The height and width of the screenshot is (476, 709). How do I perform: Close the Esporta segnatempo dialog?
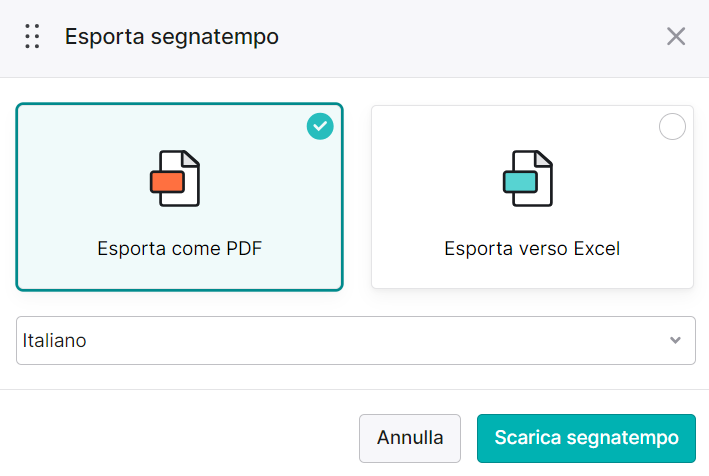tap(676, 36)
